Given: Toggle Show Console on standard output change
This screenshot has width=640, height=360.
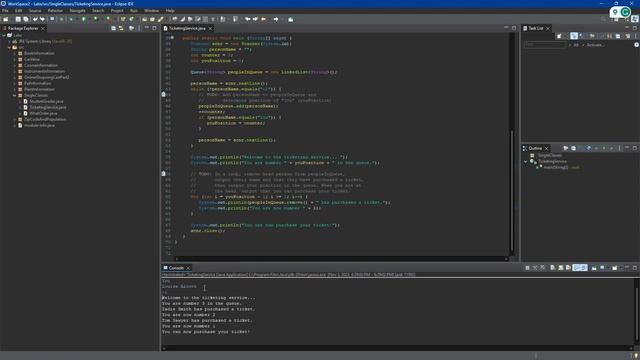Looking at the screenshot, I should pyautogui.click(x=576, y=268).
